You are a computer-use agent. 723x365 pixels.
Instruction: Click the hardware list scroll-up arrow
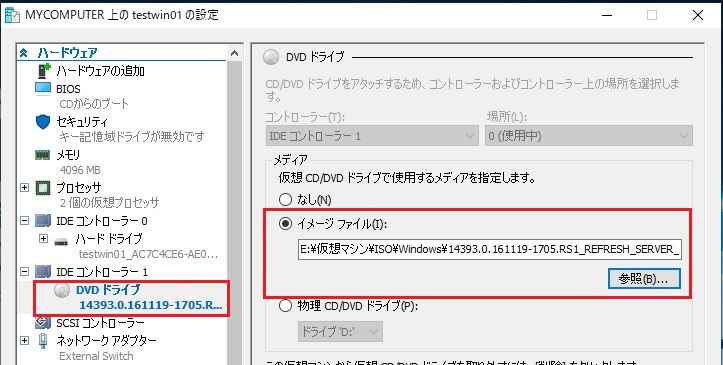point(234,53)
